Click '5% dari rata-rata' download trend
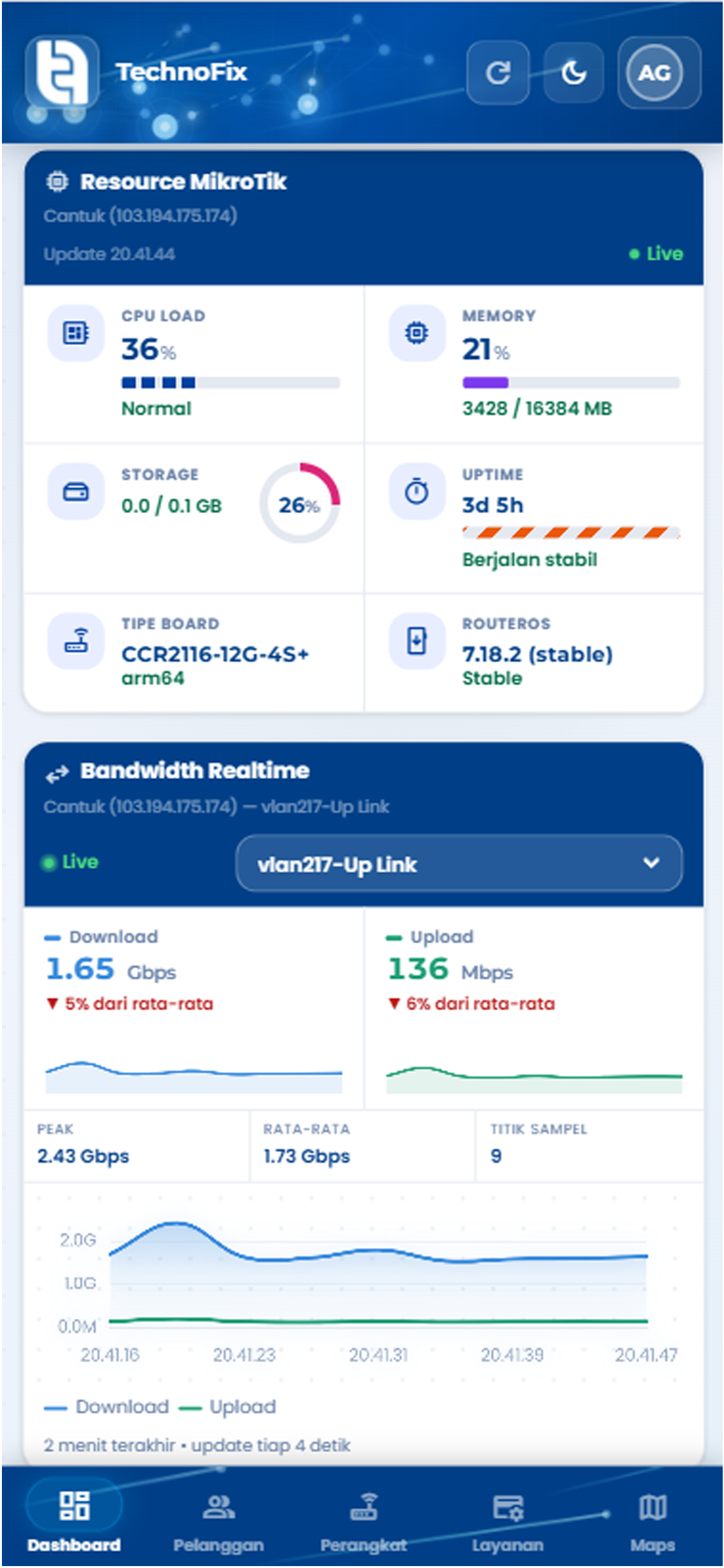This screenshot has height=1568, width=724. tap(130, 1004)
